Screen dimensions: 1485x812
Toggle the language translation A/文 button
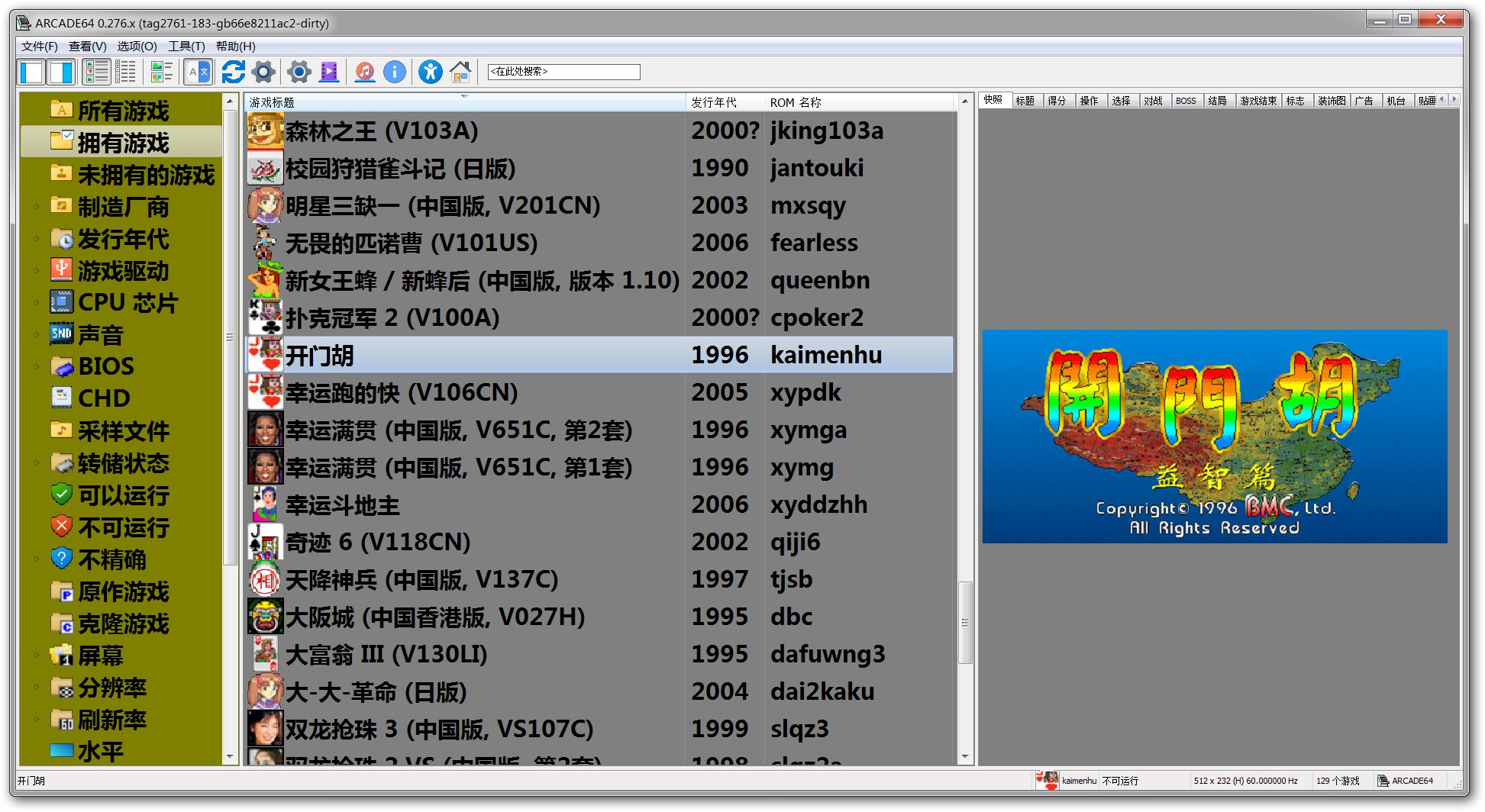point(198,72)
